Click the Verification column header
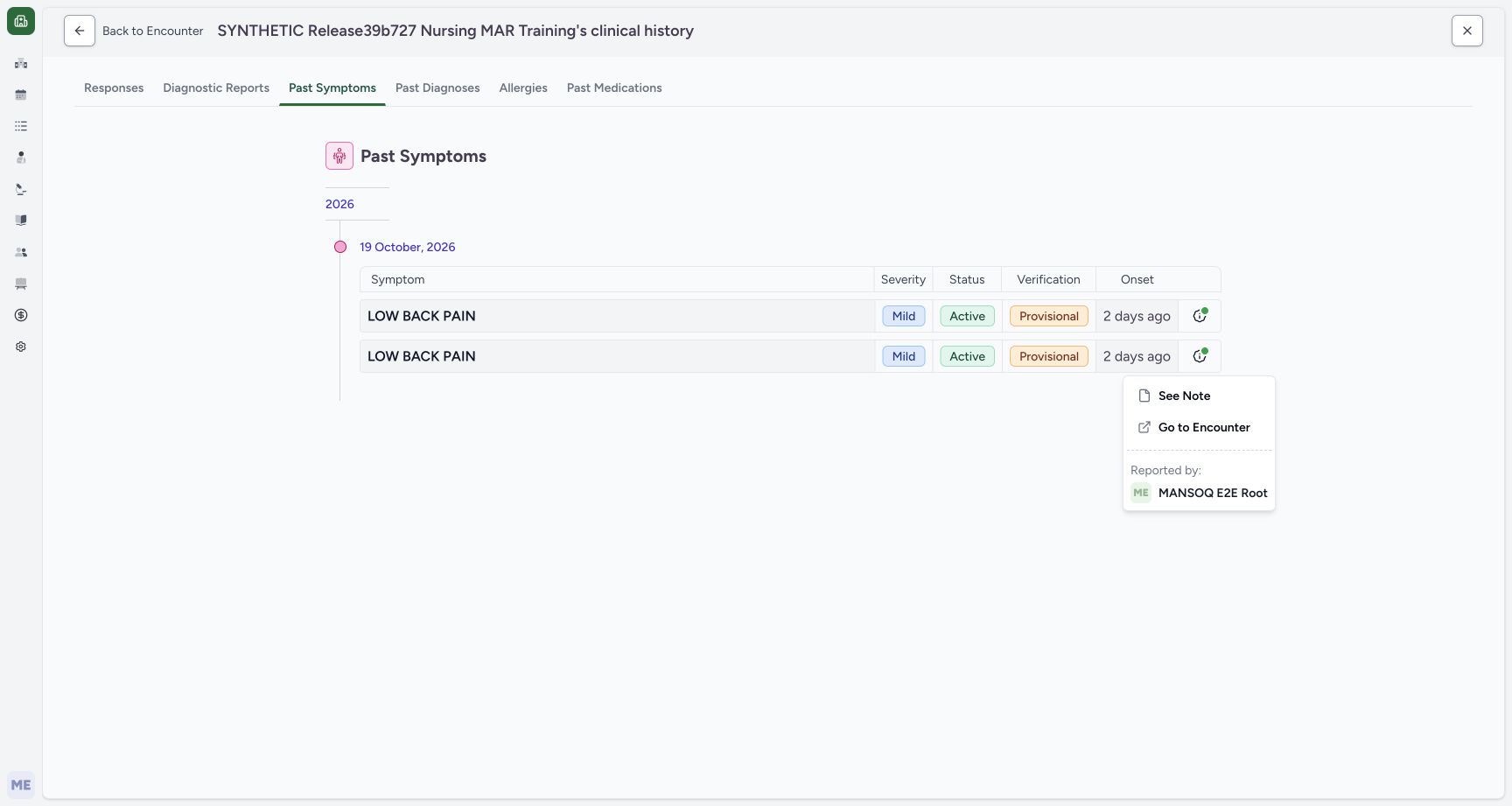Viewport: 1512px width, 806px height. 1048,279
